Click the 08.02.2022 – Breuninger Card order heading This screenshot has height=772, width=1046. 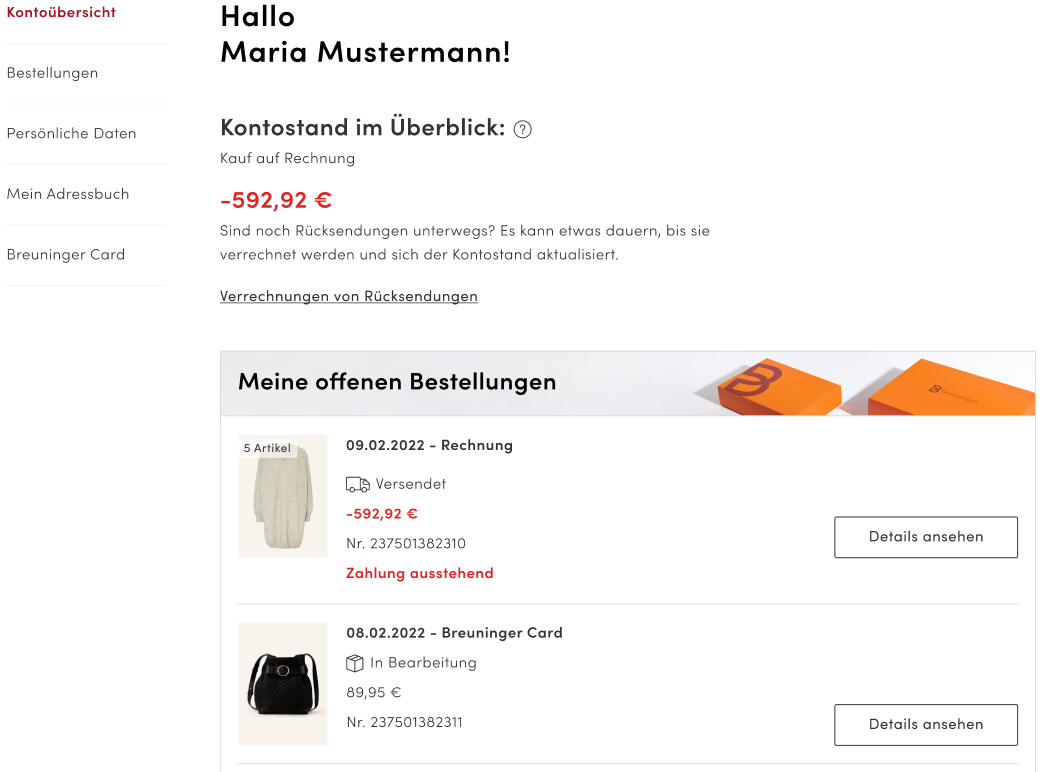pyautogui.click(x=454, y=633)
